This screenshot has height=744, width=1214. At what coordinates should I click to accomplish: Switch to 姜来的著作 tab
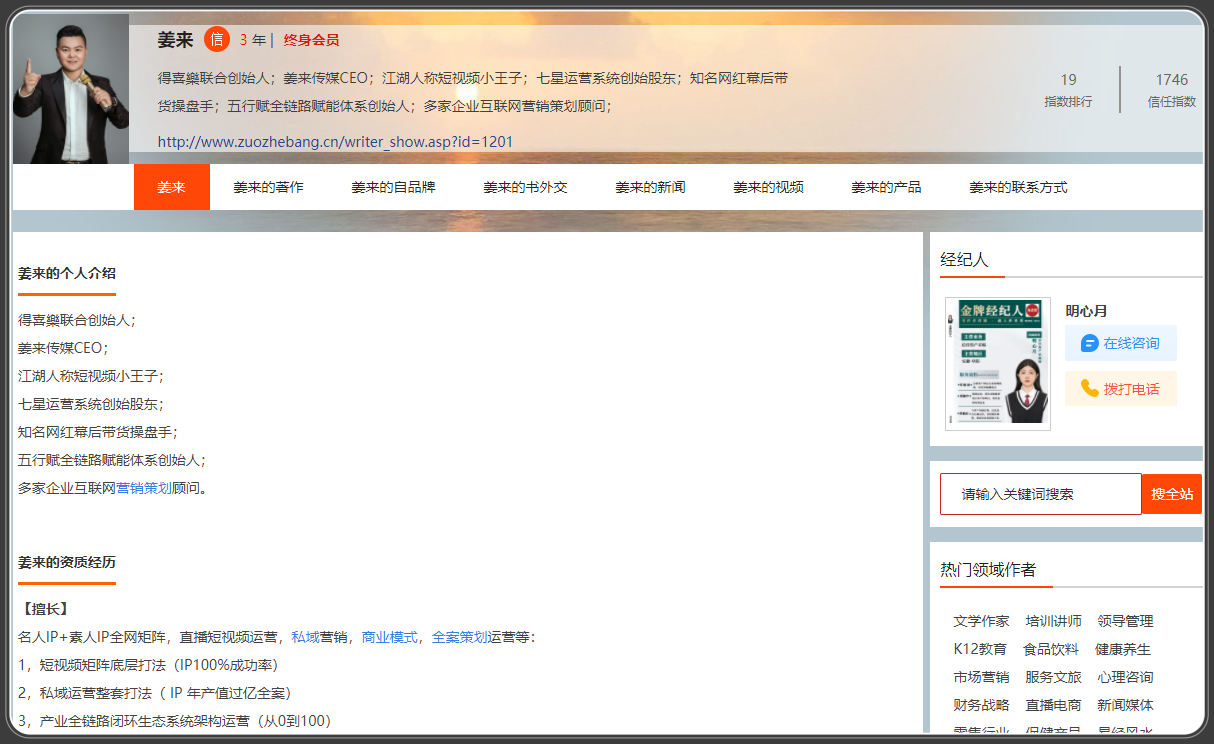[268, 187]
